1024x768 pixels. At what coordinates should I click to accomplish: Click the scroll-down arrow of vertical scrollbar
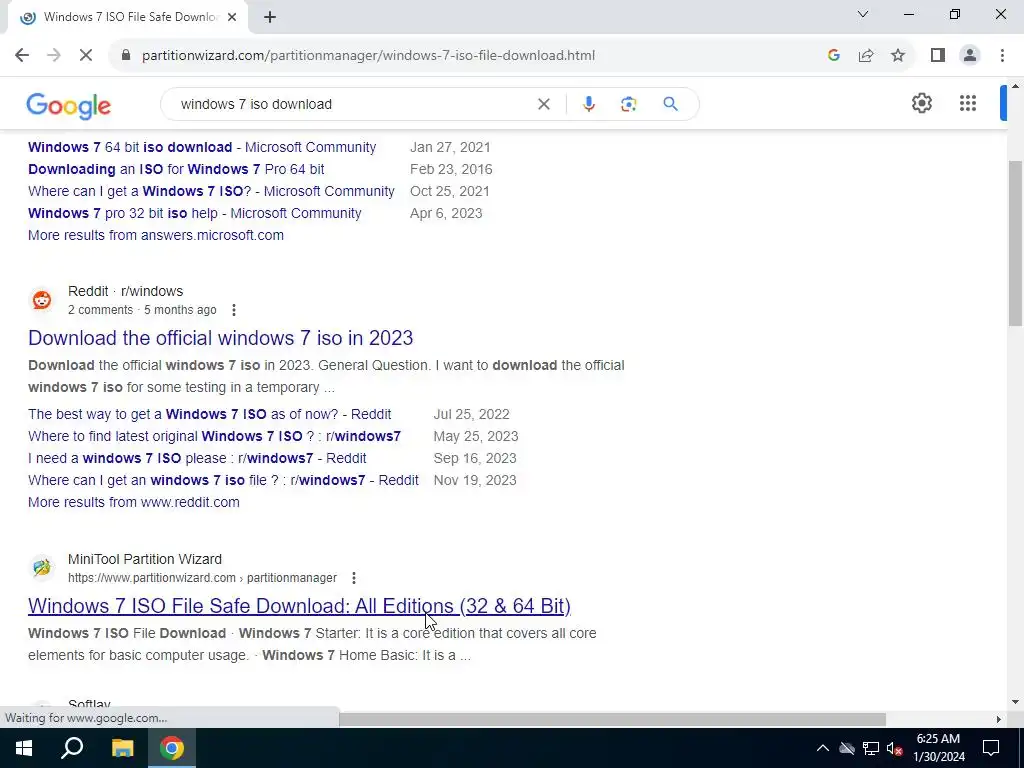[1015, 702]
